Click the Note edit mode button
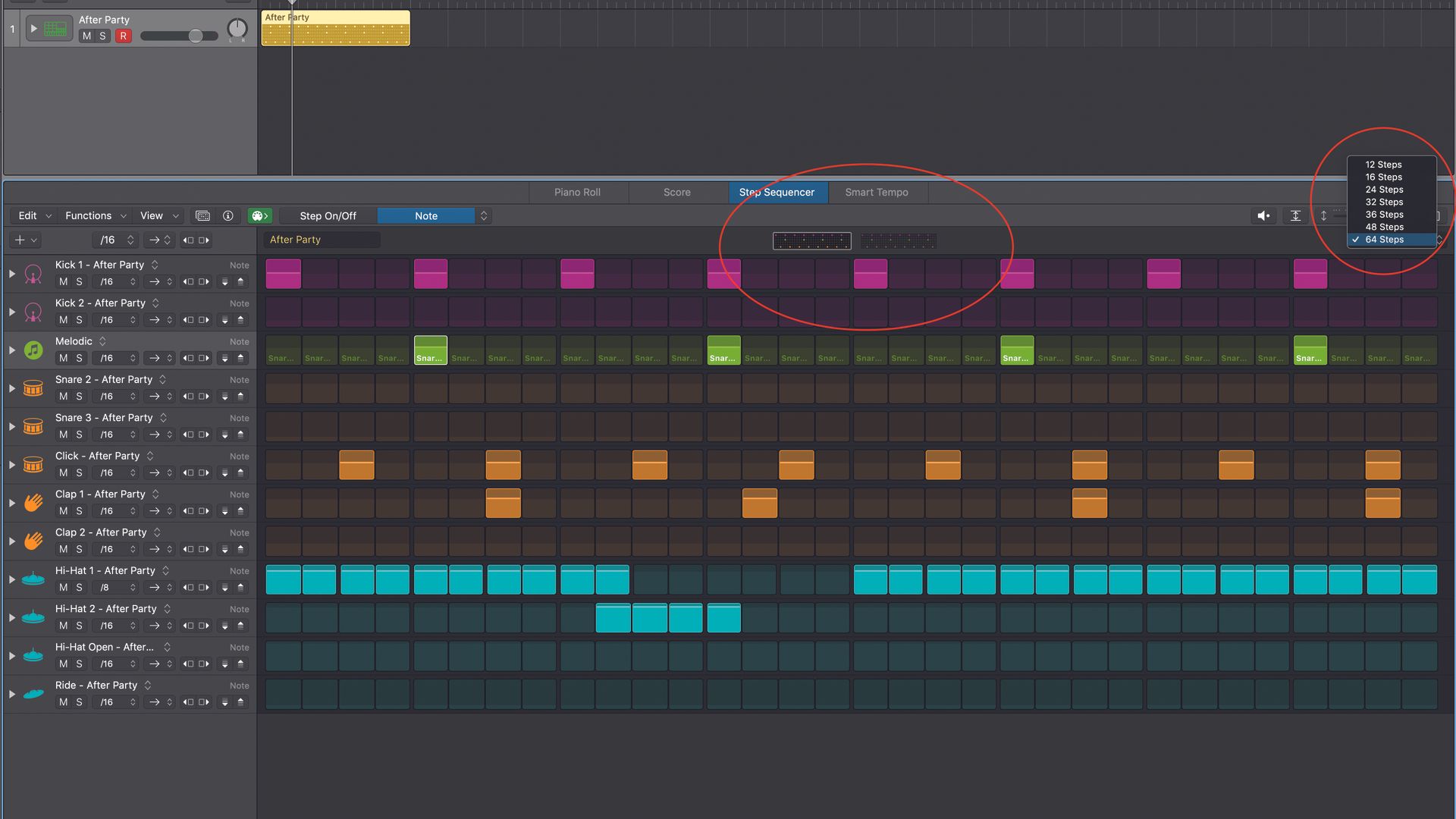Screen dimensions: 1456x819 tap(426, 216)
